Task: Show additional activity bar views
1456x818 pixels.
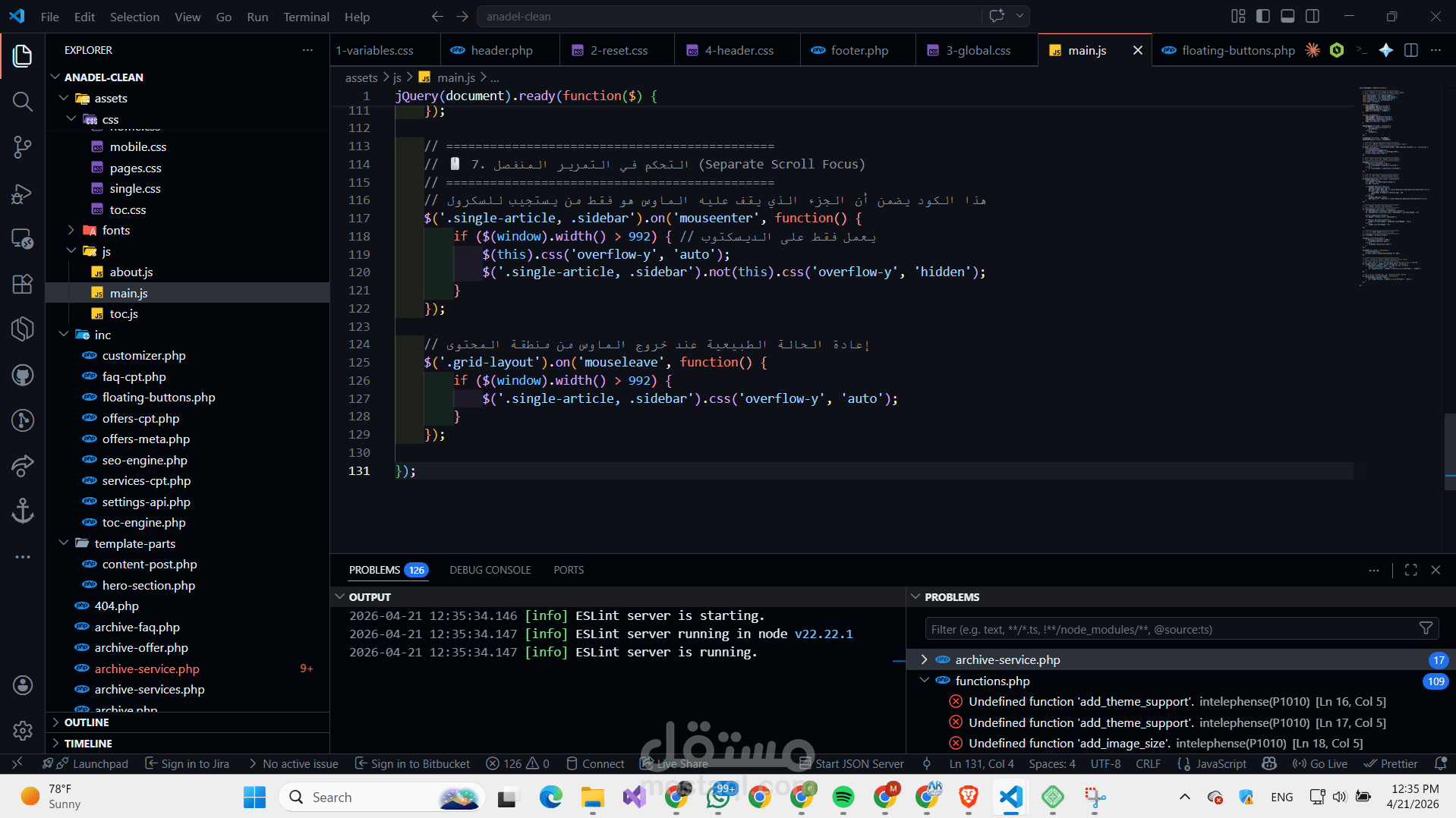Action: click(23, 557)
